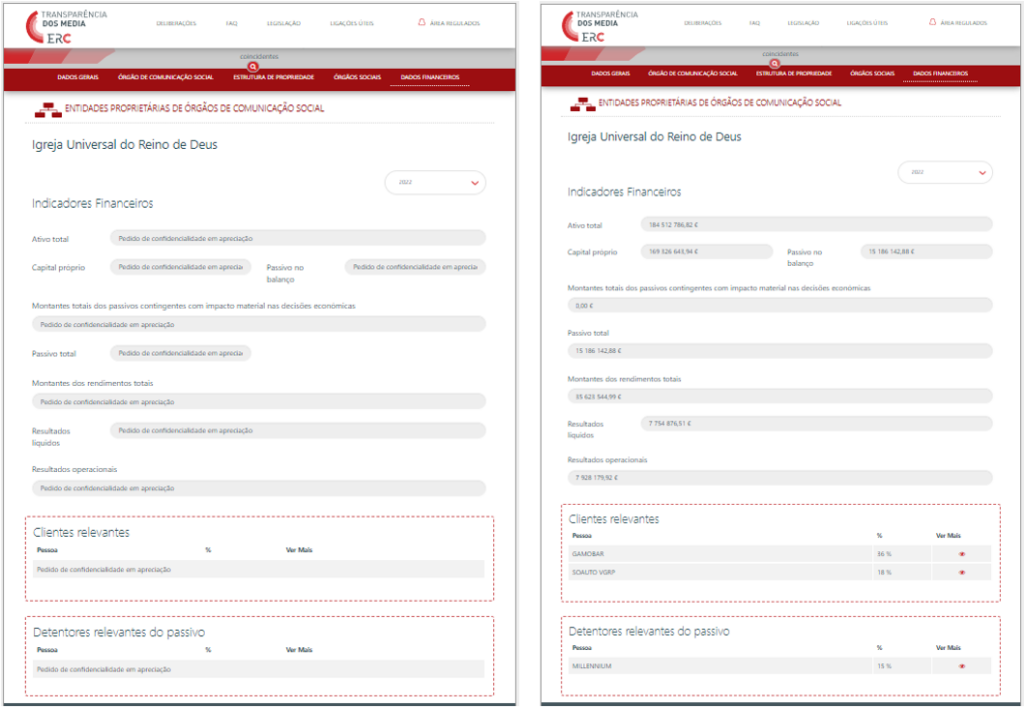Click the red search icon in the left page
1024x708 pixels.
pyautogui.click(x=253, y=66)
